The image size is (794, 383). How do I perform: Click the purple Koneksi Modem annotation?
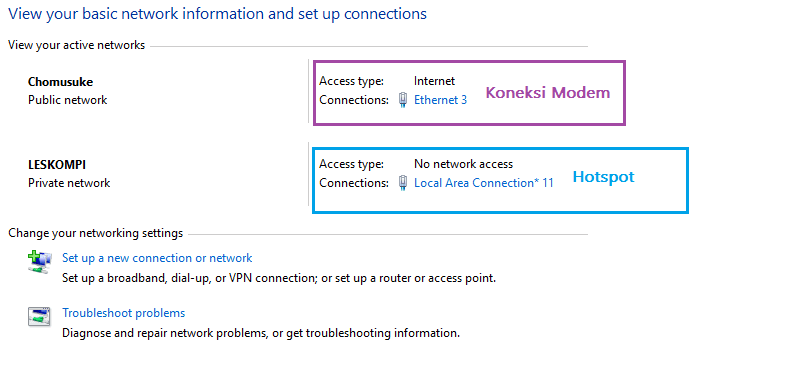548,93
